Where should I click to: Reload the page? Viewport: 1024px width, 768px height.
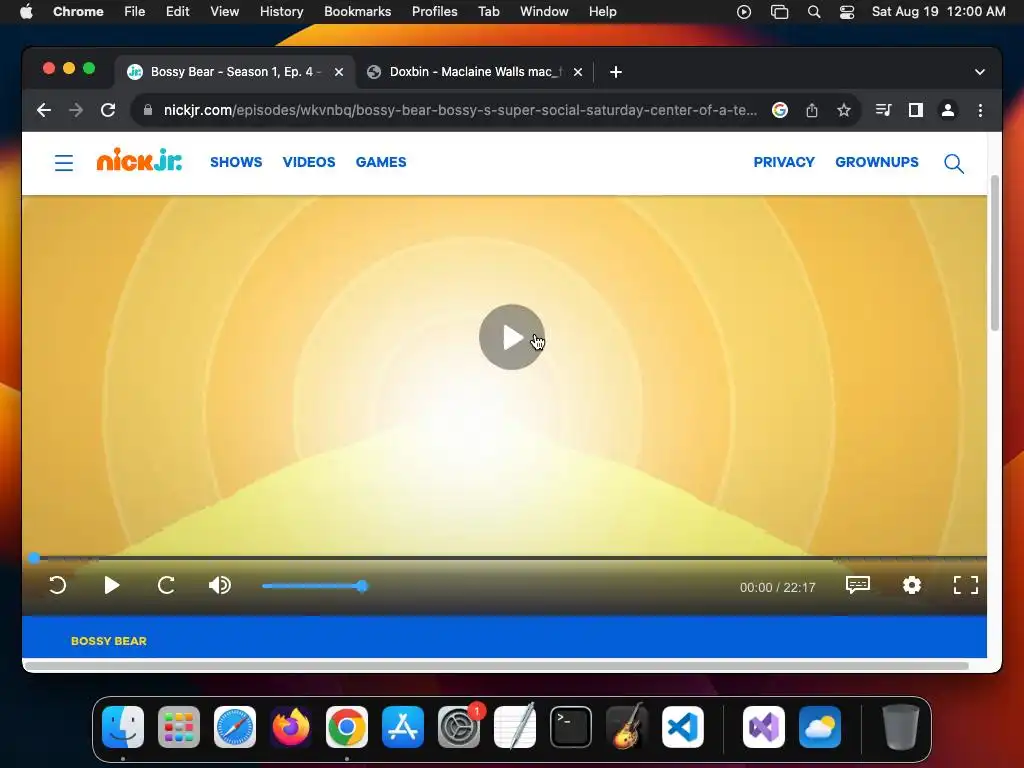[108, 110]
